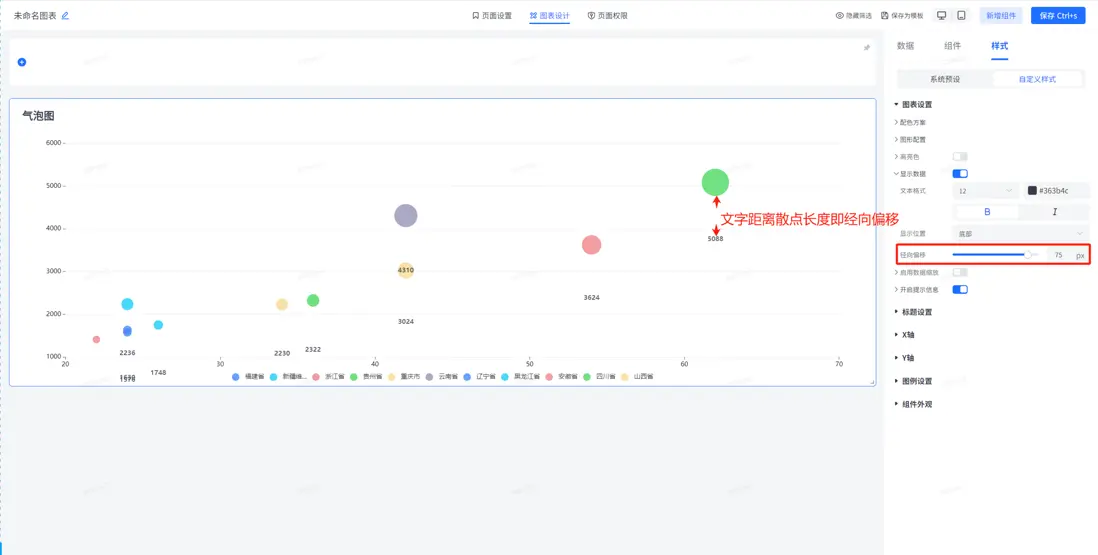Viewport: 1098px width, 555px height.
Task: Click the 隐藏筛选 label
Action: point(859,15)
